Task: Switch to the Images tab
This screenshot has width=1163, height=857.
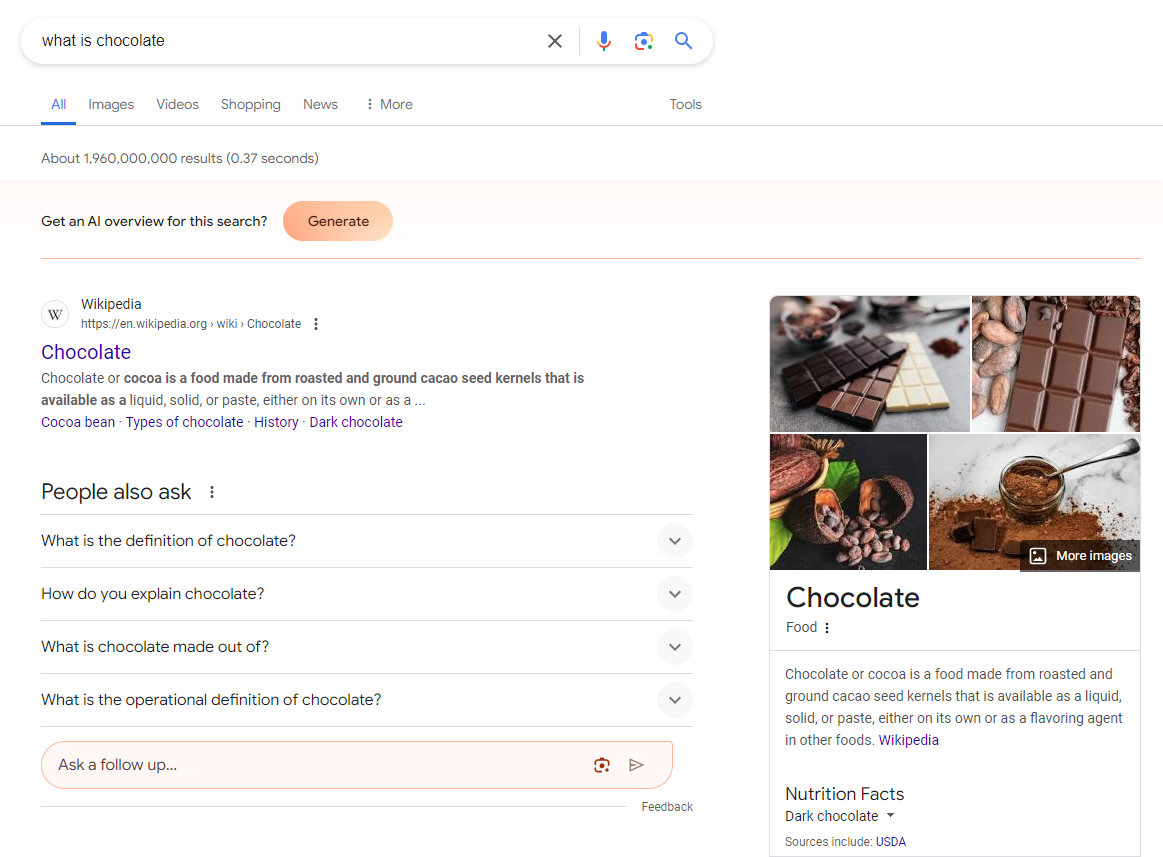Action: point(111,105)
